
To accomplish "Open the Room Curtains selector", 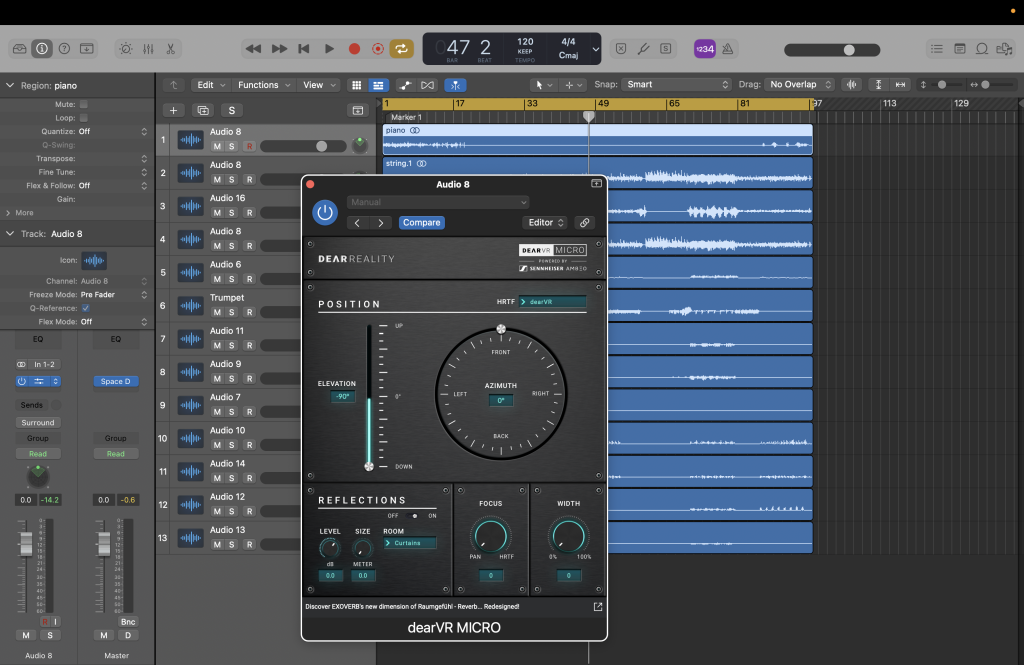I will (x=409, y=543).
